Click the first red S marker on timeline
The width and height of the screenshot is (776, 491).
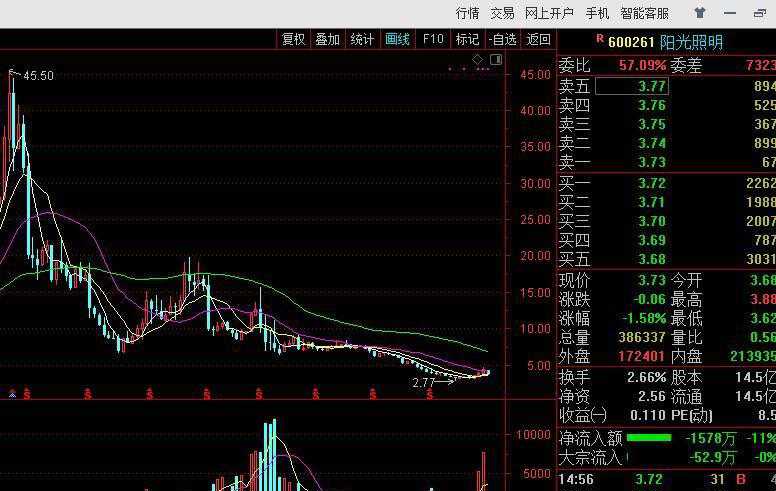25,393
